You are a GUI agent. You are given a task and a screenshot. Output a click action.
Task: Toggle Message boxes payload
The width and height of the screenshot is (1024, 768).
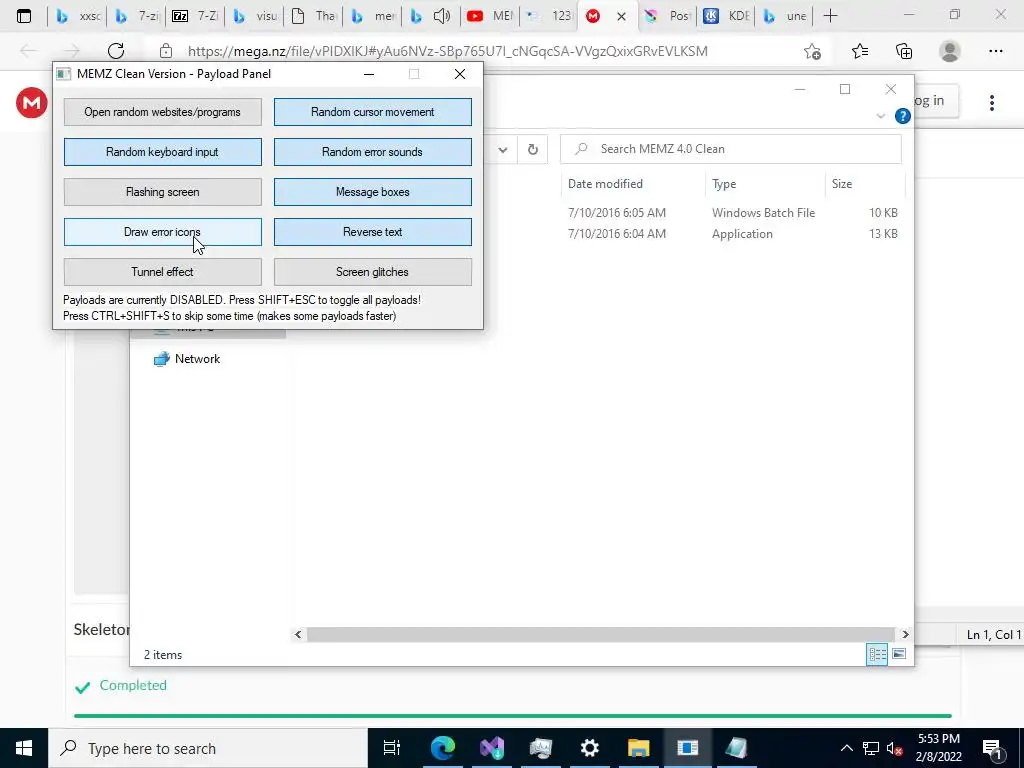tap(372, 192)
